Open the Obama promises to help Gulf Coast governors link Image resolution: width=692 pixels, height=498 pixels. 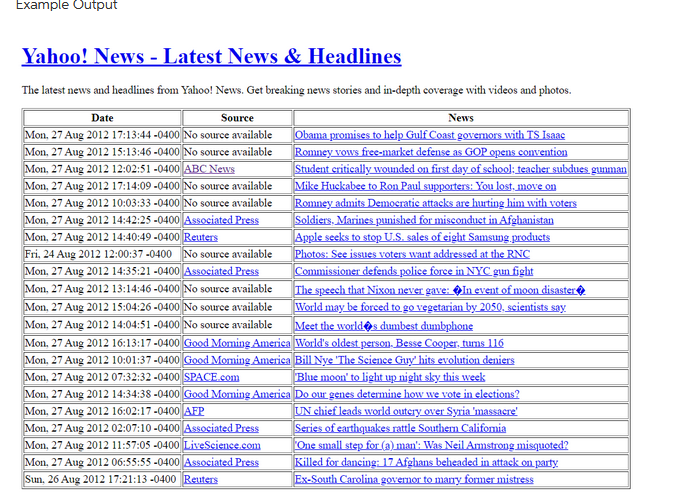[x=430, y=135]
